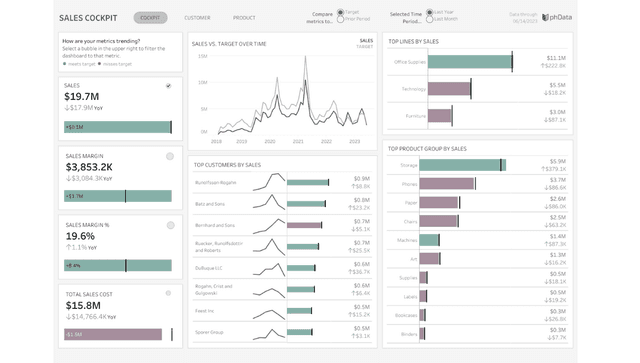Switch to the CUSTOMER tab

tap(197, 18)
